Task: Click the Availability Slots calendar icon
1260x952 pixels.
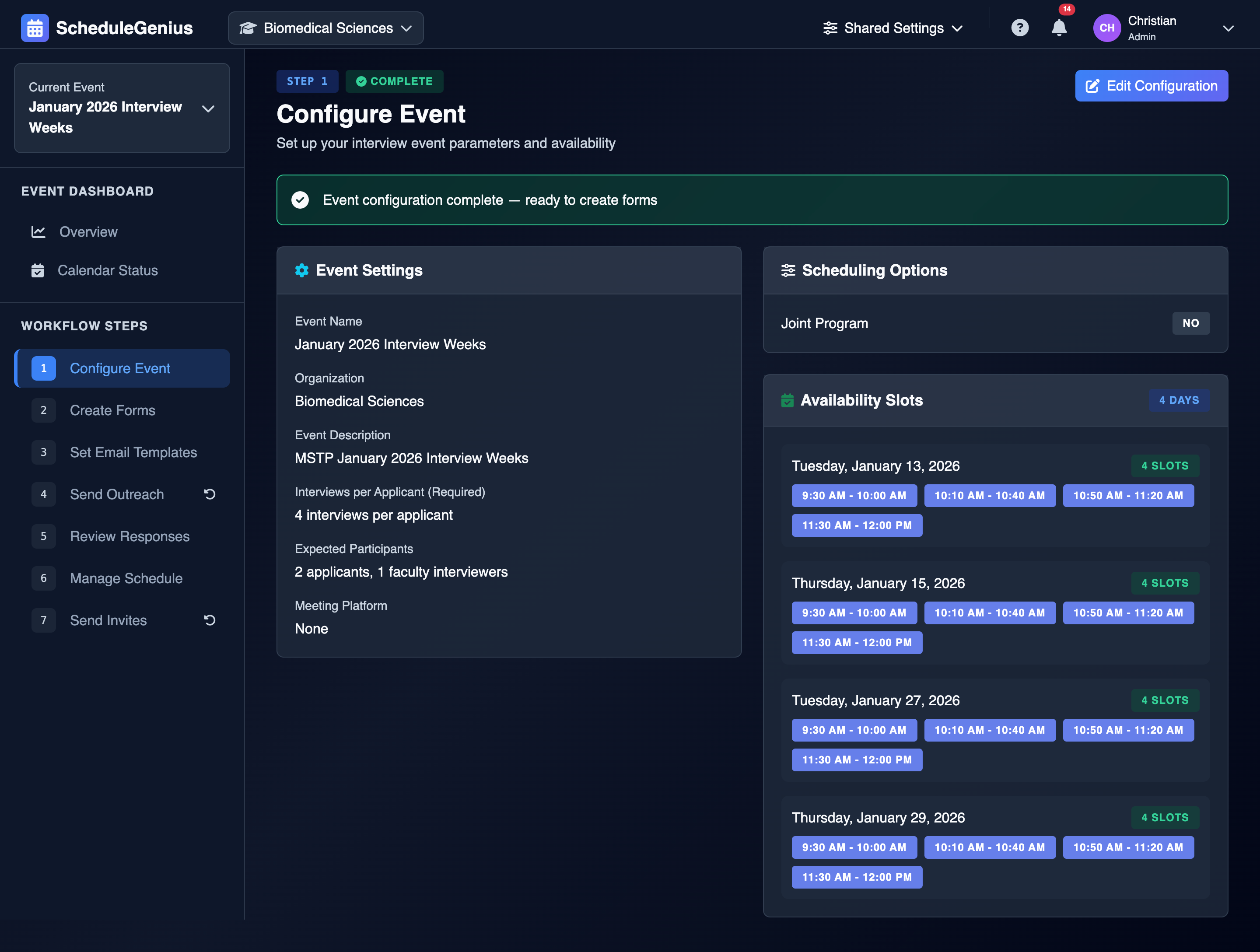Action: click(x=787, y=400)
